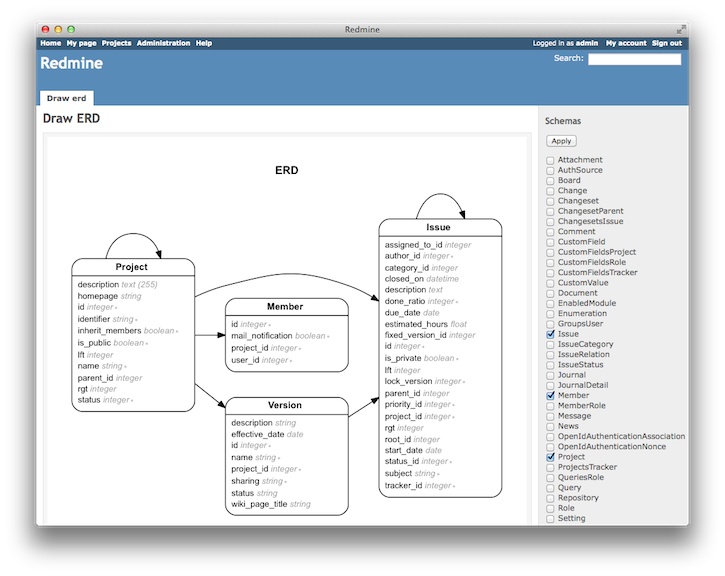The height and width of the screenshot is (576, 725).
Task: Click the Home link in top menu
Action: pos(50,43)
